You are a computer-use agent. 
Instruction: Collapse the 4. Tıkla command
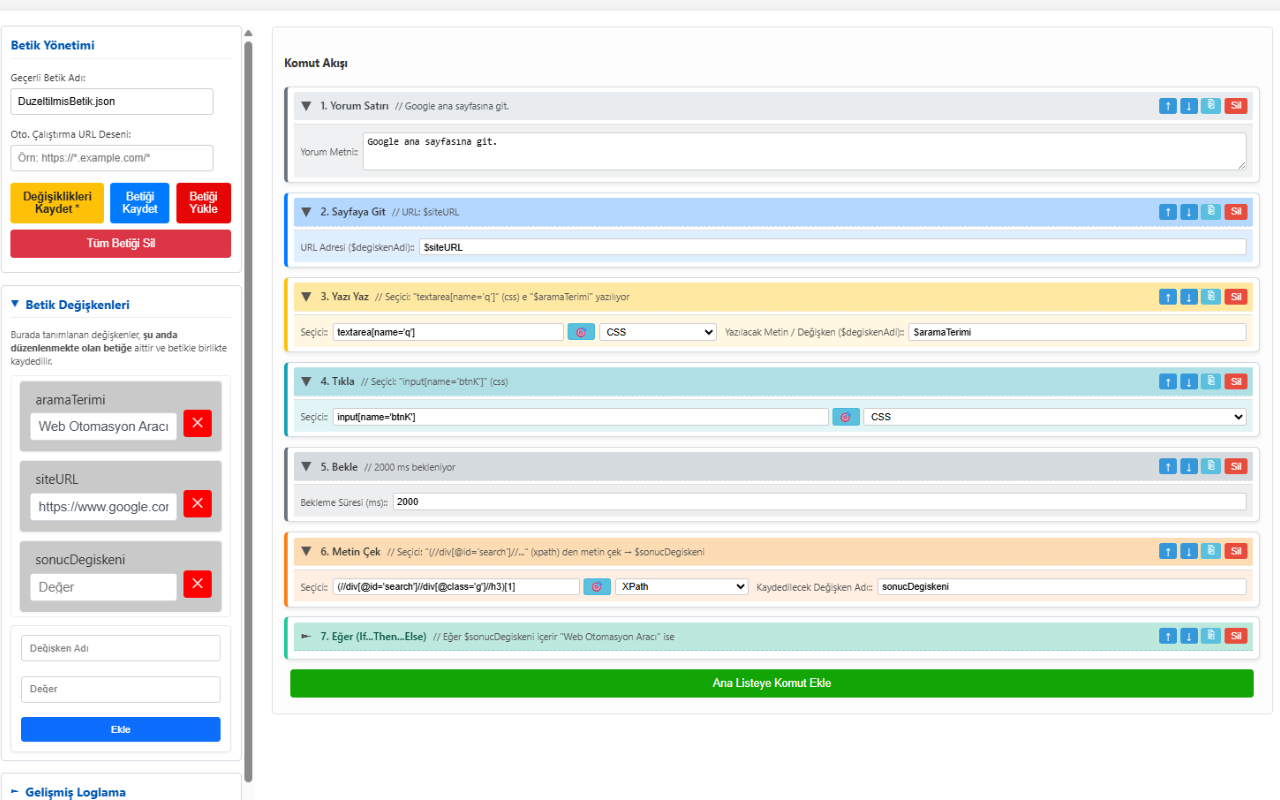(x=307, y=382)
